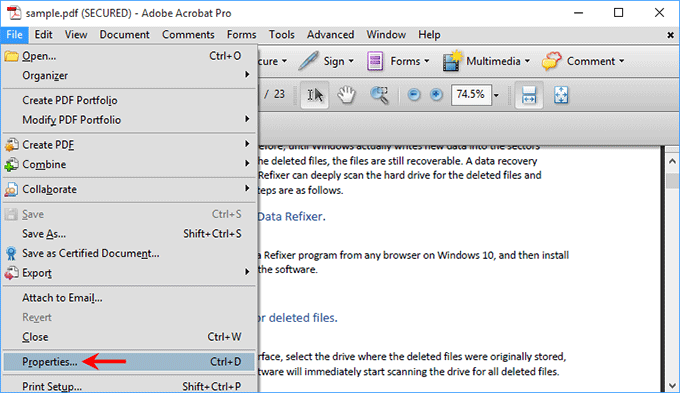Screen dimensions: 680x393
Task: Click the heading 'deleted files.'
Action: tap(303, 318)
